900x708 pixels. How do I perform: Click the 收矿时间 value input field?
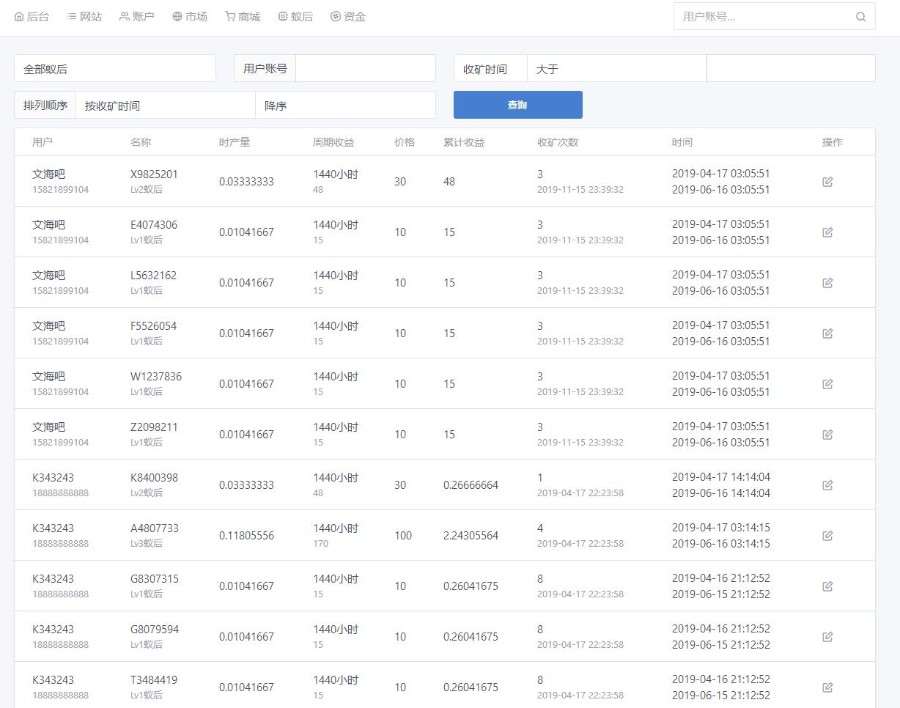[x=790, y=69]
